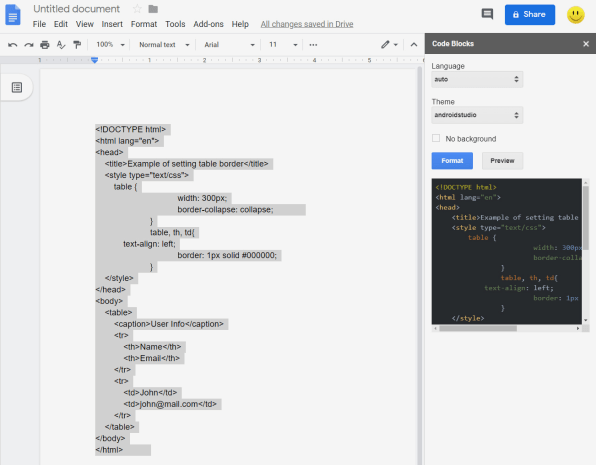Click the 'text-align: left;' line in document
The image size is (596, 465).
[x=149, y=244]
